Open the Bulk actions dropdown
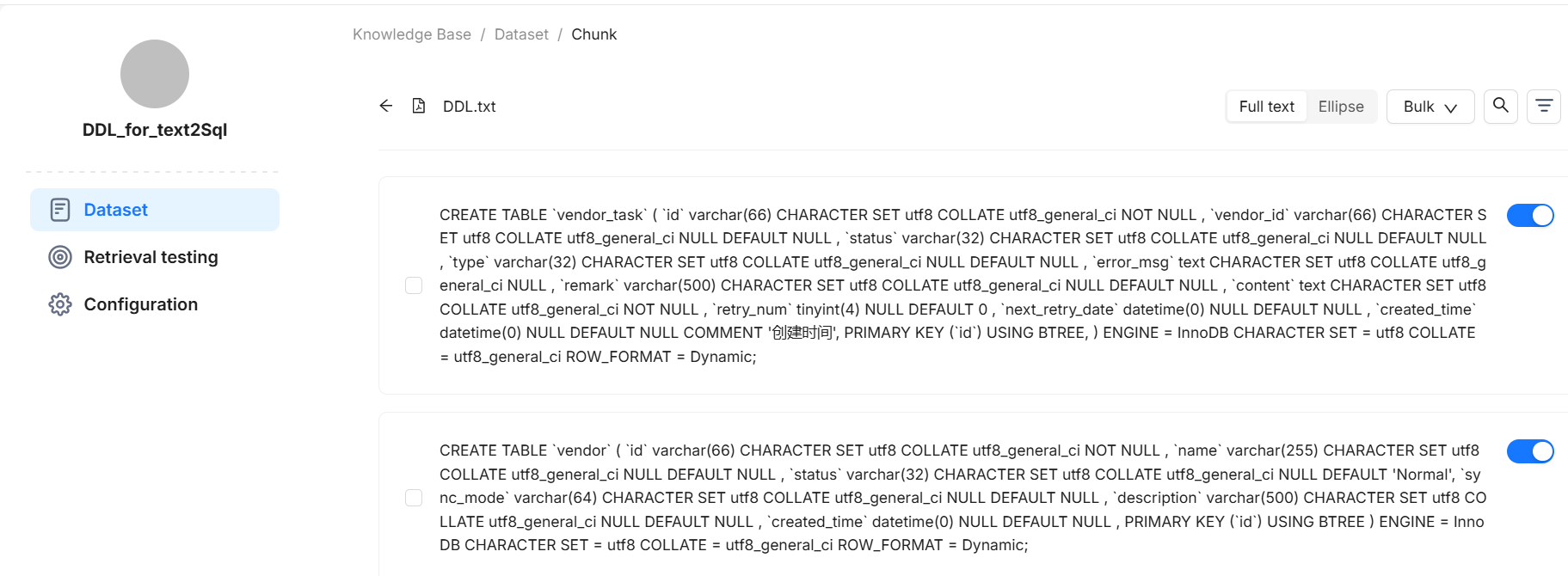Viewport: 1568px width, 576px height. tap(1430, 106)
